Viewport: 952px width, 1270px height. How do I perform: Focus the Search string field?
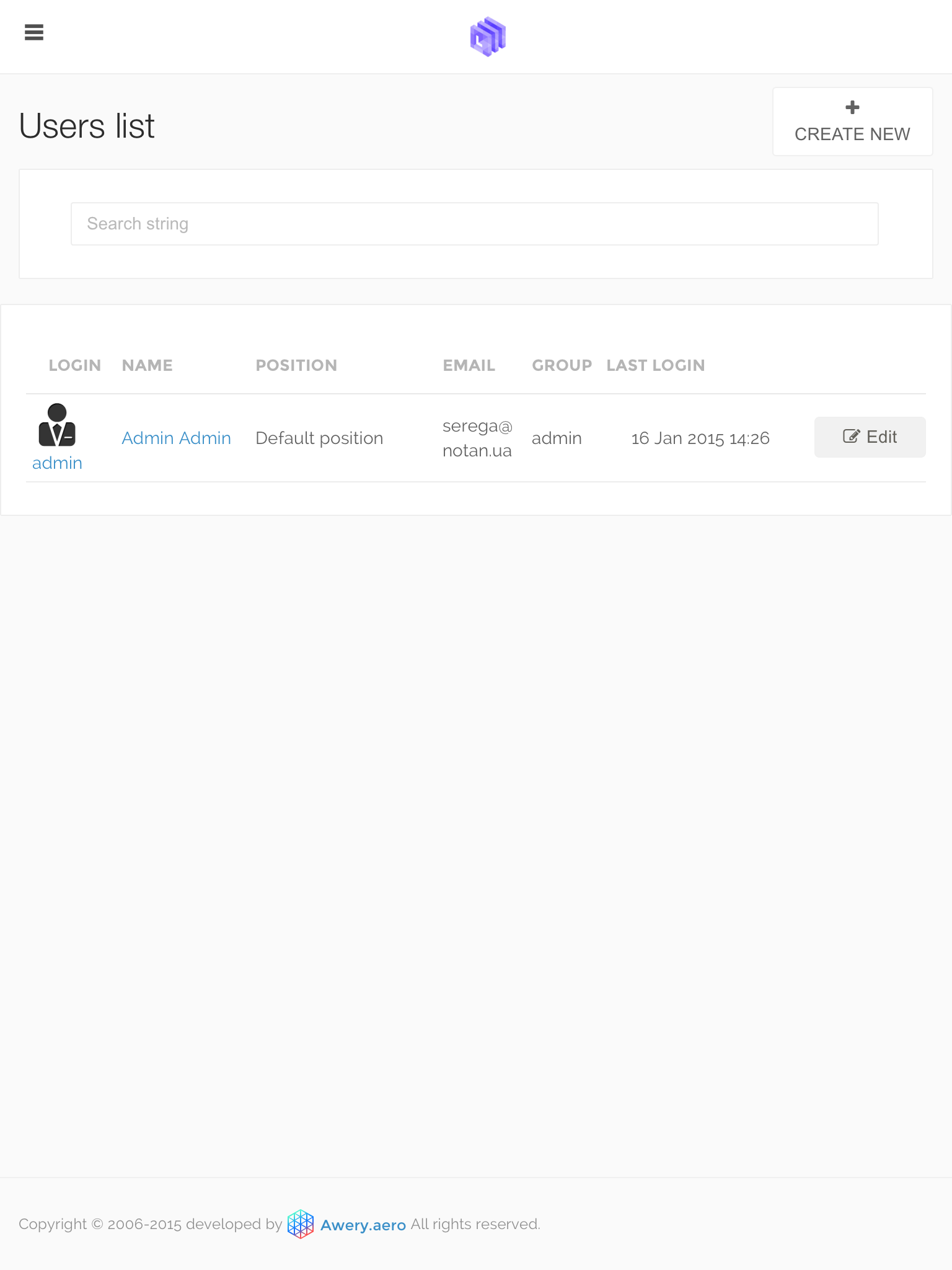tap(475, 224)
